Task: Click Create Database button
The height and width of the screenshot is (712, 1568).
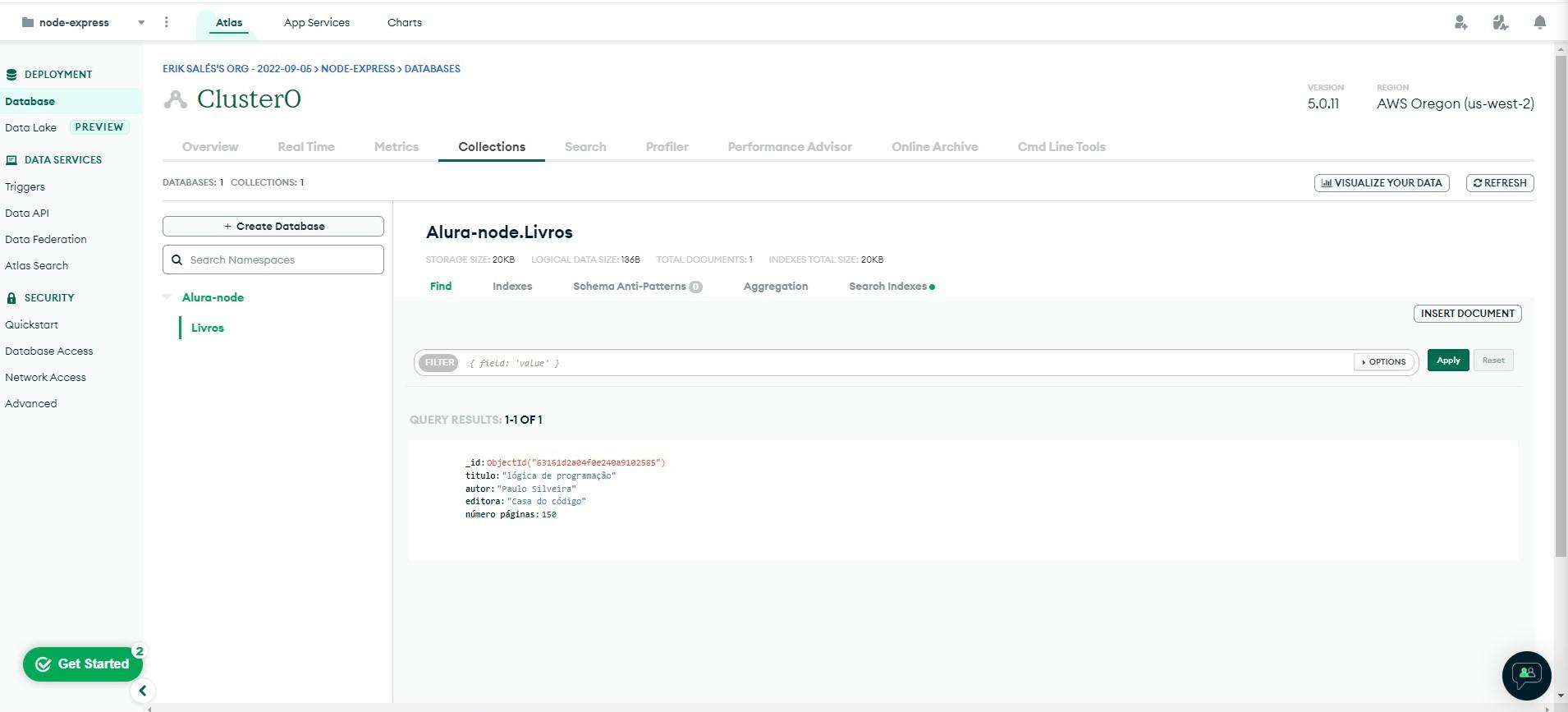Action: point(273,226)
